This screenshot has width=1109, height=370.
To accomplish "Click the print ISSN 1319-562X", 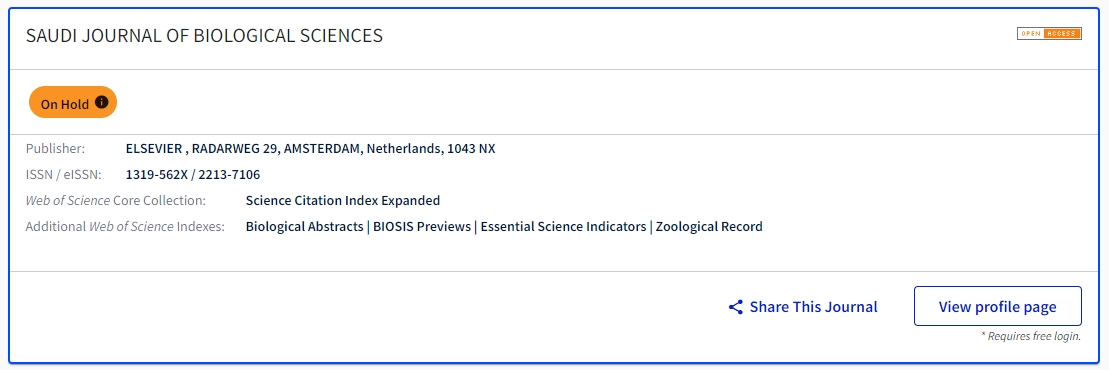I will point(156,175).
